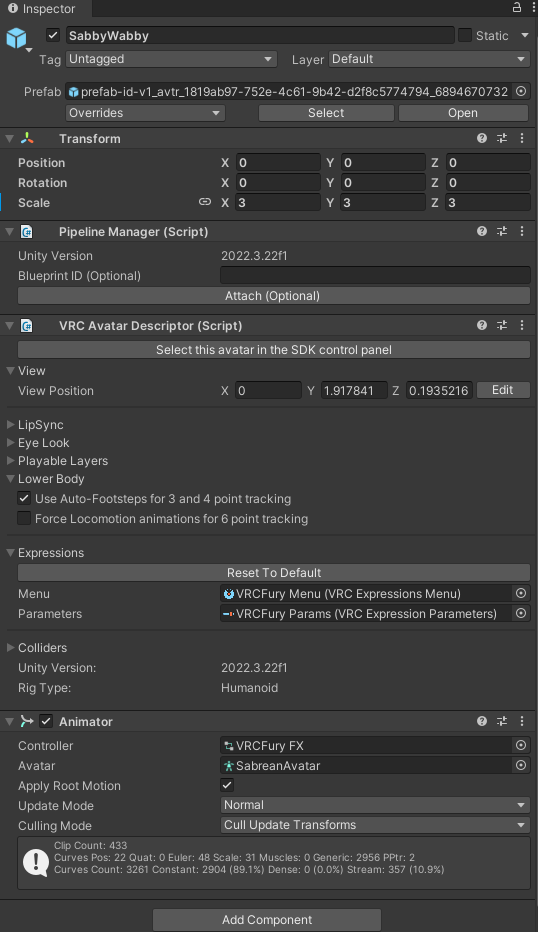This screenshot has width=538, height=932.
Task: Uncheck Use Auto-Footsteps for 3 and 4 point tracking
Action: coord(24,498)
